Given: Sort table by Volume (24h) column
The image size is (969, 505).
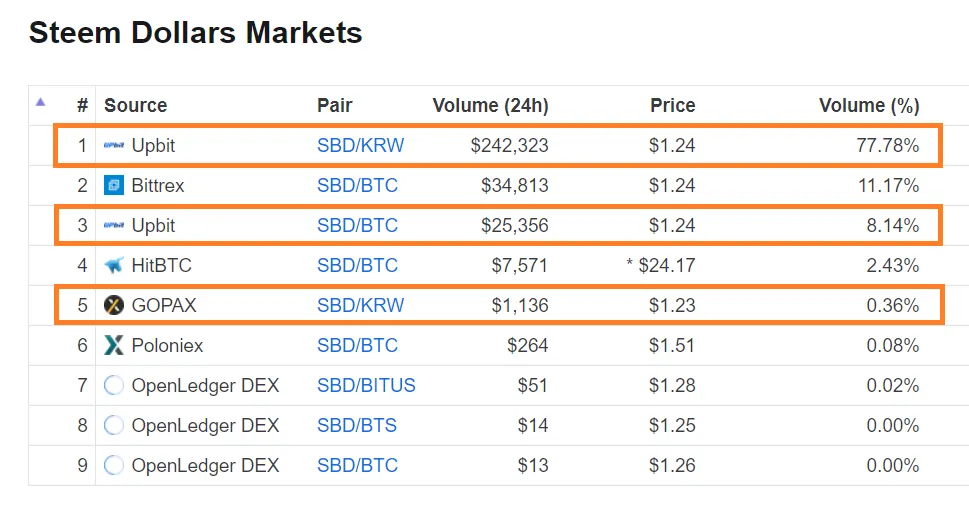Looking at the screenshot, I should tap(490, 105).
